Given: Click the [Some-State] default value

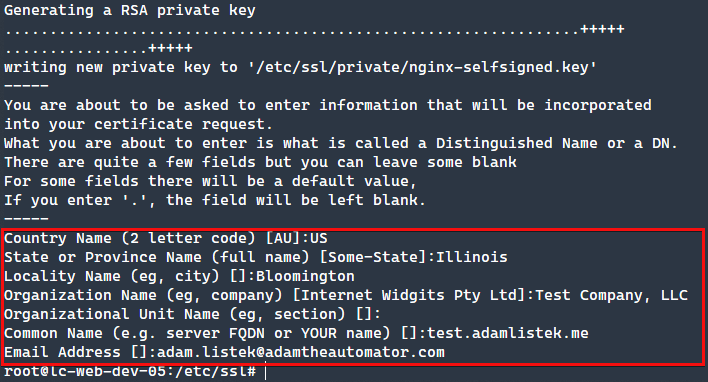Looking at the screenshot, I should [373, 257].
